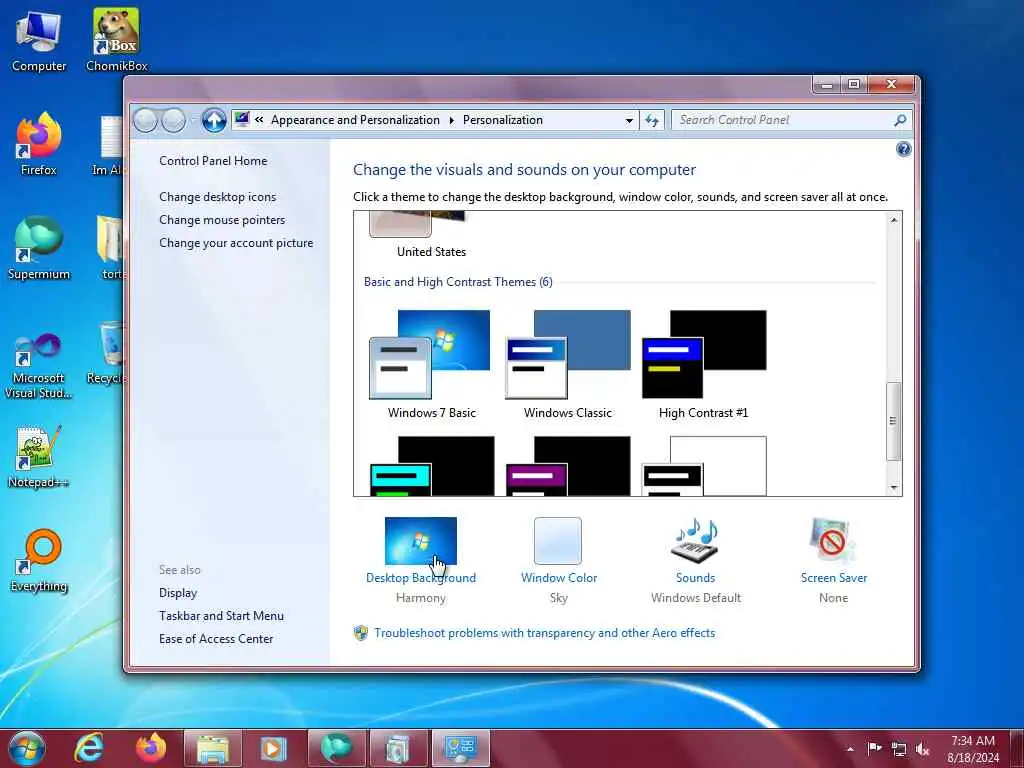Select the Microsoft Visual Studio desktop shortcut

39,364
